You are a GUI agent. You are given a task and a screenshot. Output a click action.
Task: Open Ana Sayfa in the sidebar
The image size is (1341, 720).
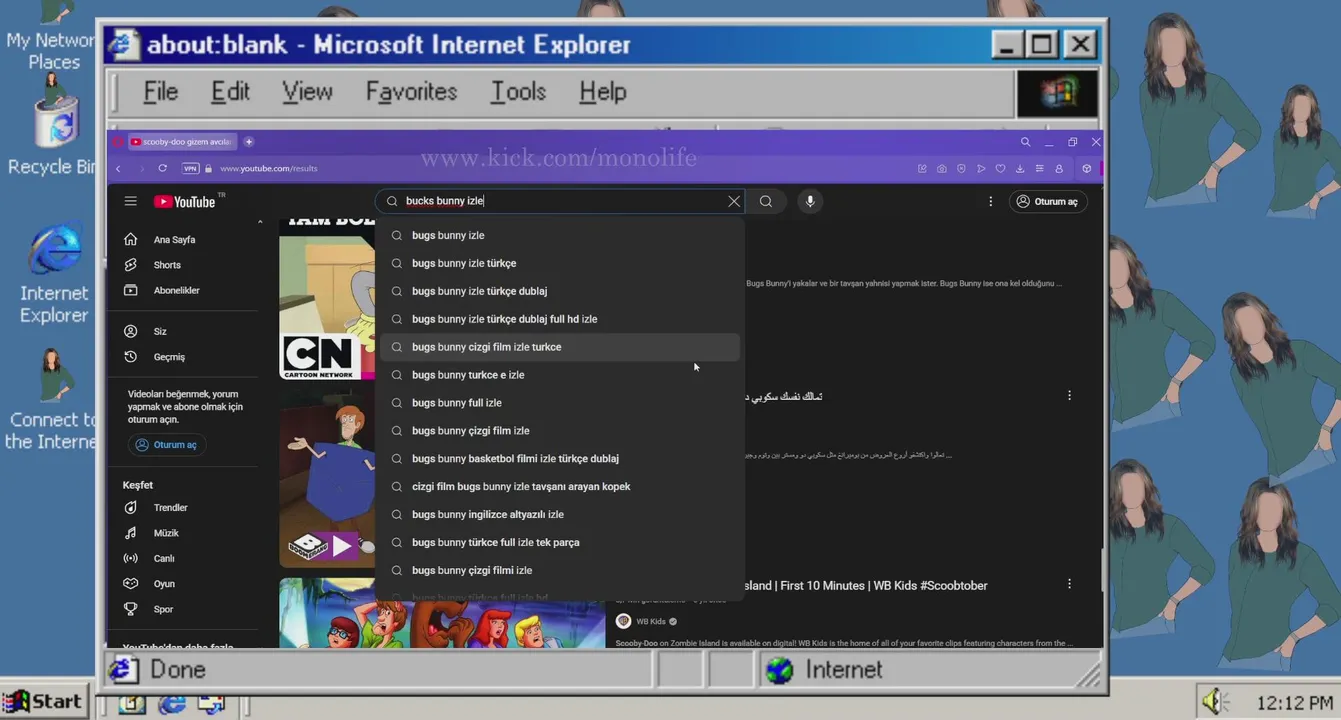(175, 240)
